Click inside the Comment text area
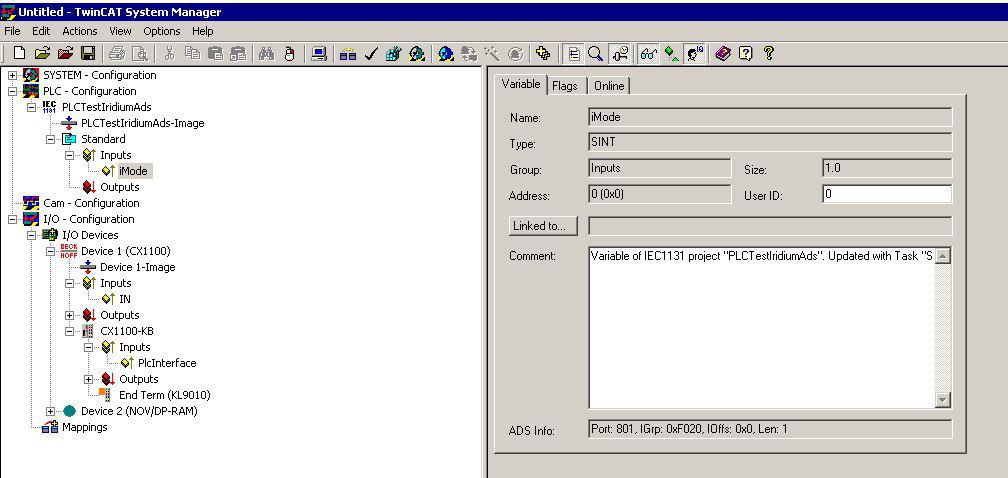Viewport: 1008px width, 478px height. [762, 328]
